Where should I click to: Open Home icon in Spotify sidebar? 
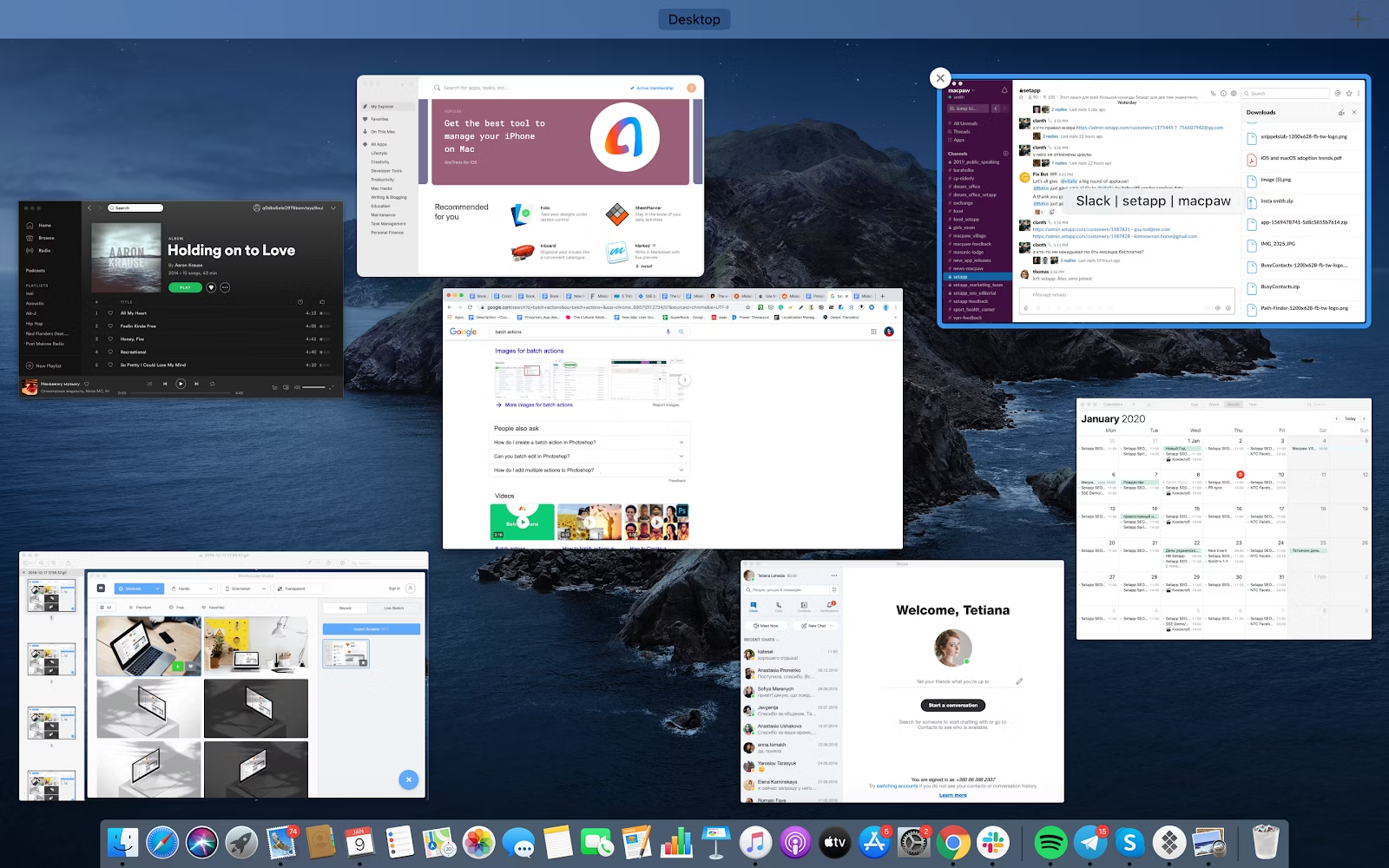[x=30, y=225]
